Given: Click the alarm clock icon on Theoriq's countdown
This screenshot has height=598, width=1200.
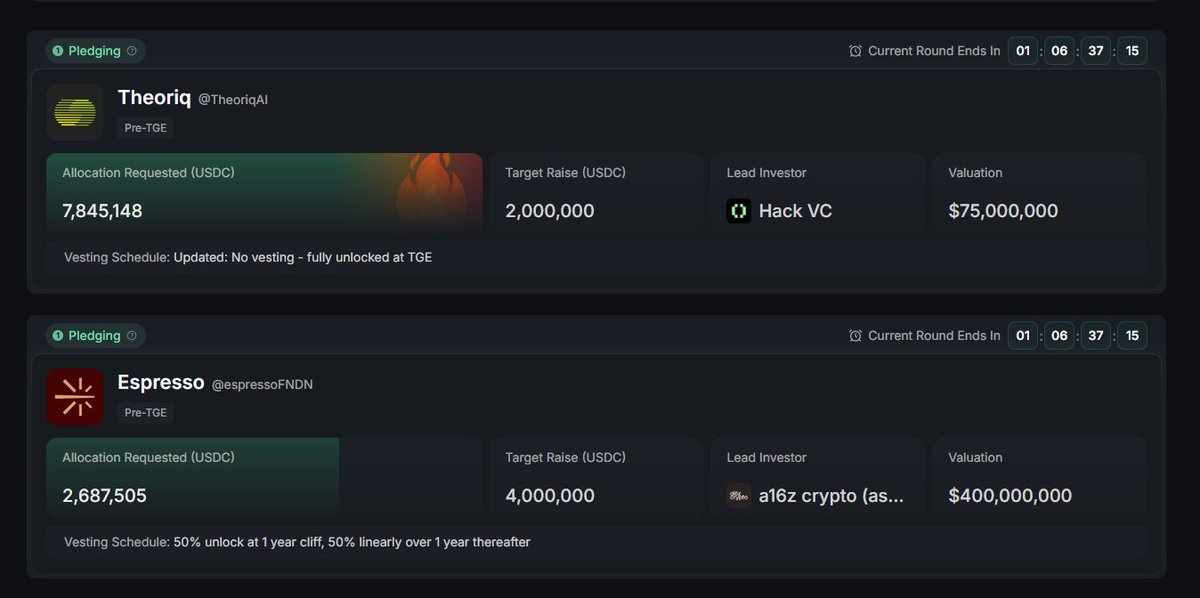Looking at the screenshot, I should tap(855, 51).
